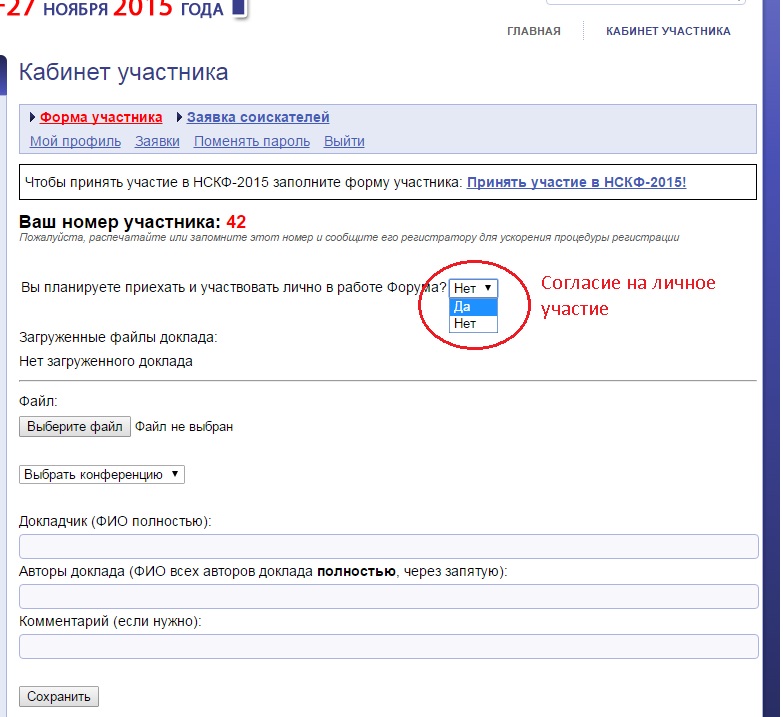Focus the Докладчик full name field
This screenshot has width=783, height=717.
389,546
